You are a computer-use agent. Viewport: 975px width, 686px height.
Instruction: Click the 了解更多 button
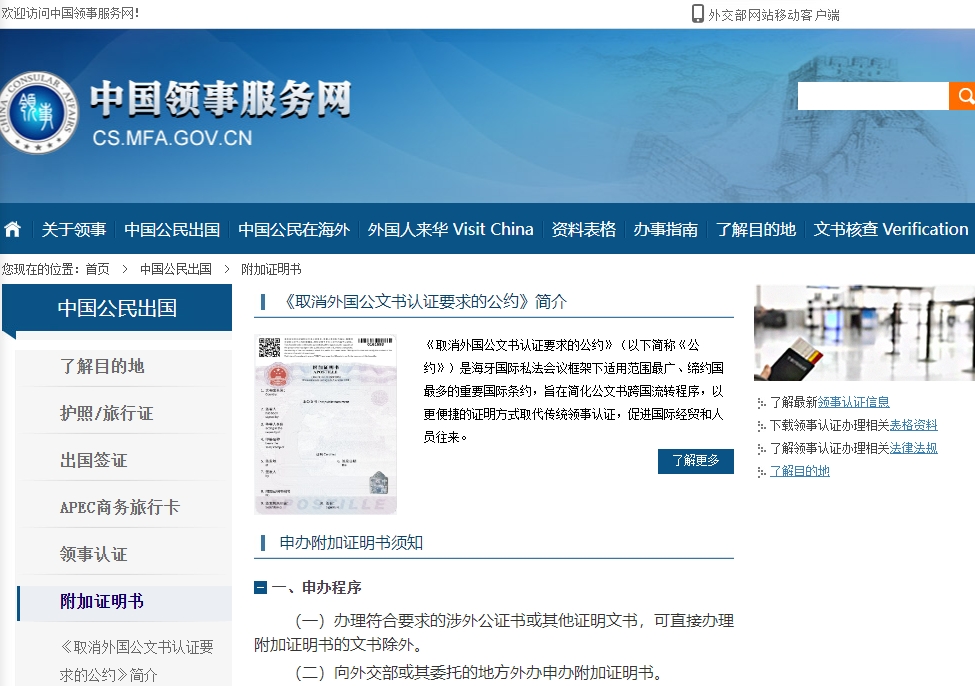(x=695, y=461)
